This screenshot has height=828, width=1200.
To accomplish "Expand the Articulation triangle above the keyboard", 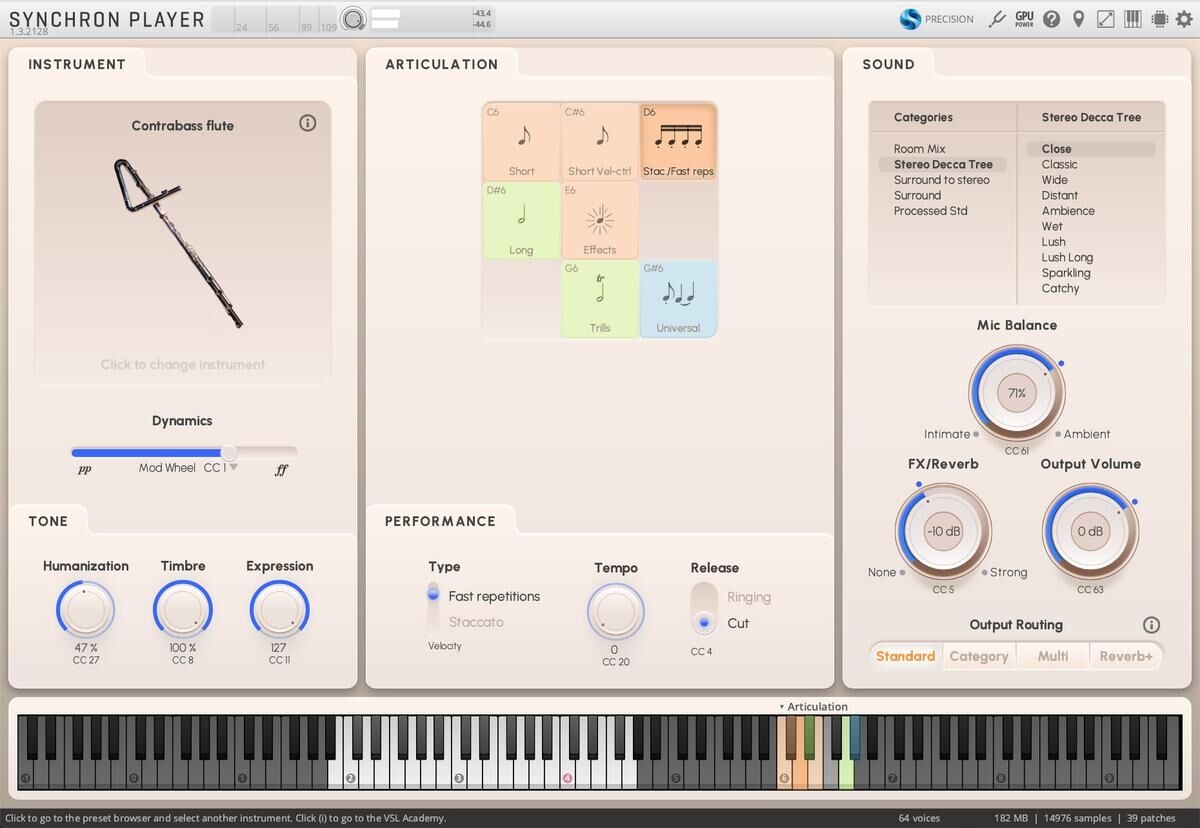I will [x=782, y=707].
